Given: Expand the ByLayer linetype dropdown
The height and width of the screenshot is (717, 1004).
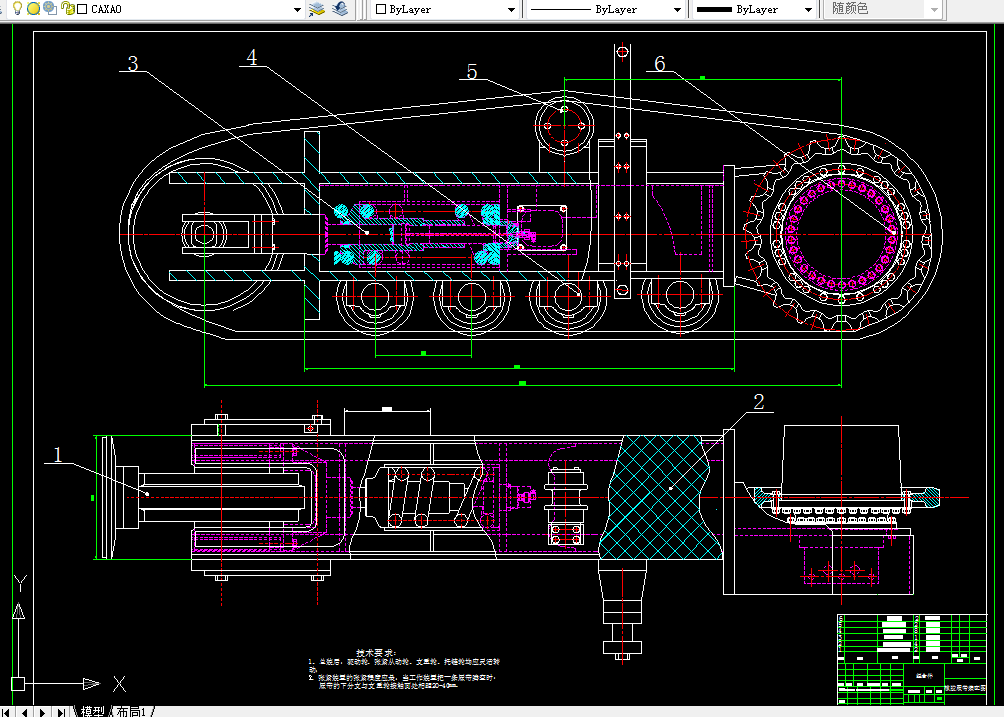Looking at the screenshot, I should coord(677,10).
